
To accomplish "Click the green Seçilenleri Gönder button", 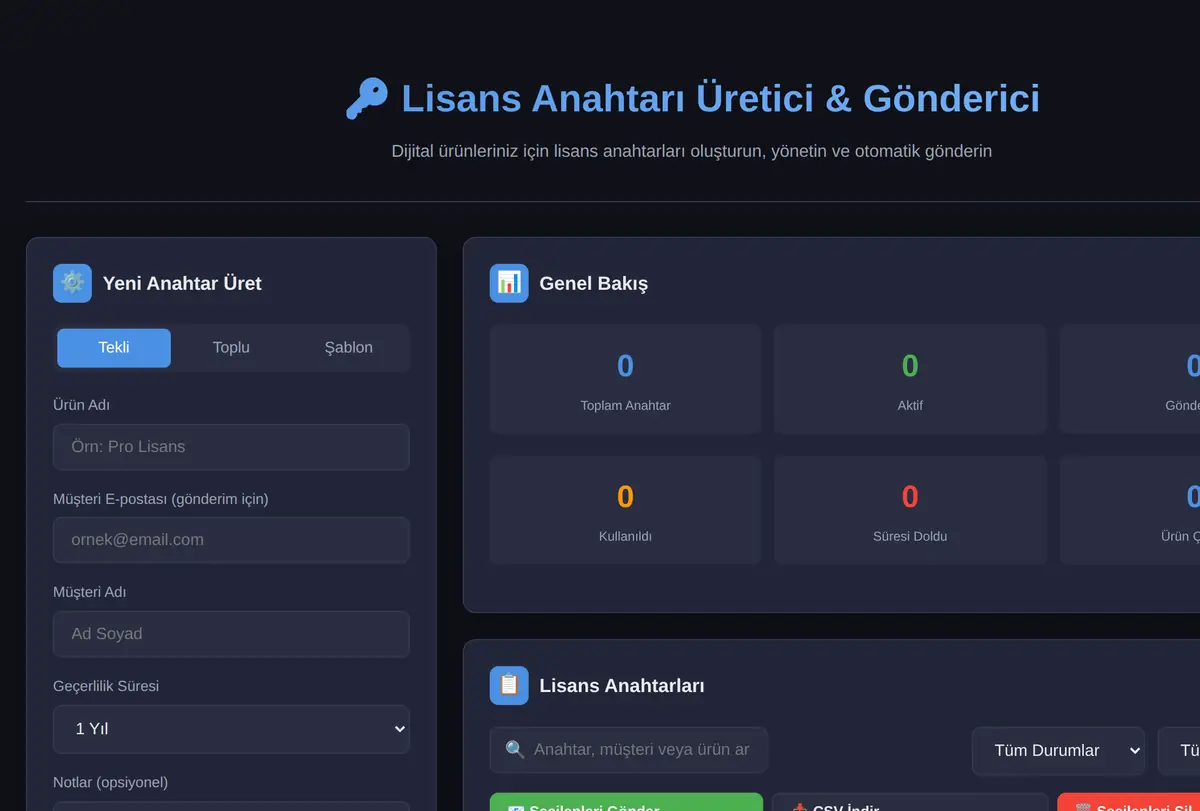I will [626, 803].
